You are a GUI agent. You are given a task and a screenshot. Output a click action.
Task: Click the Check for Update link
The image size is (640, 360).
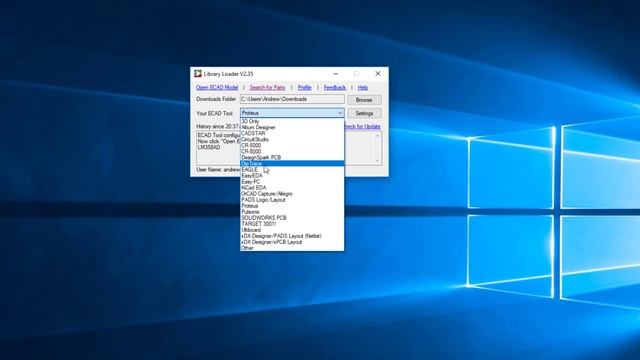(362, 127)
